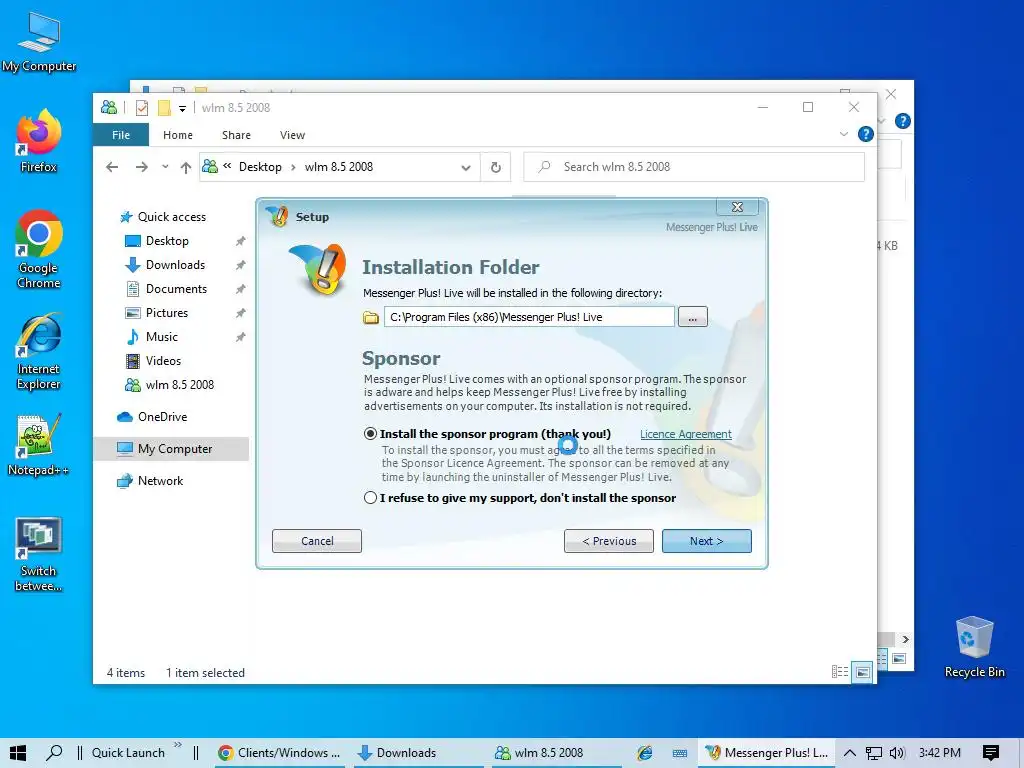This screenshot has width=1024, height=768.
Task: Switch to Messenger Plus! taskbar item
Action: [x=767, y=753]
